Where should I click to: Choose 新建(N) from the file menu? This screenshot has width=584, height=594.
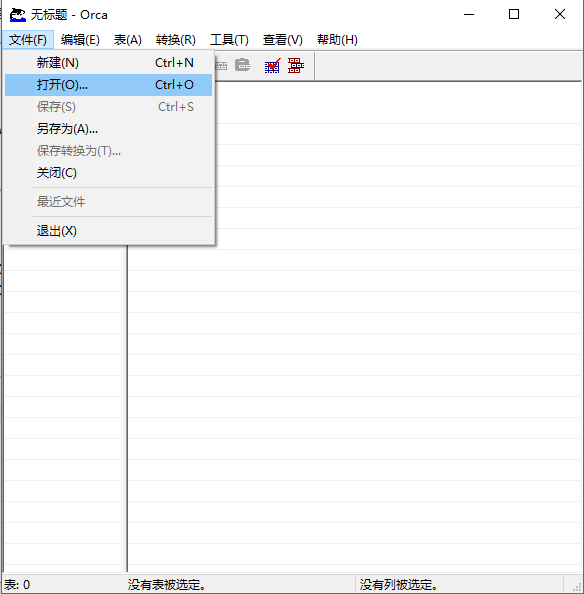108,63
